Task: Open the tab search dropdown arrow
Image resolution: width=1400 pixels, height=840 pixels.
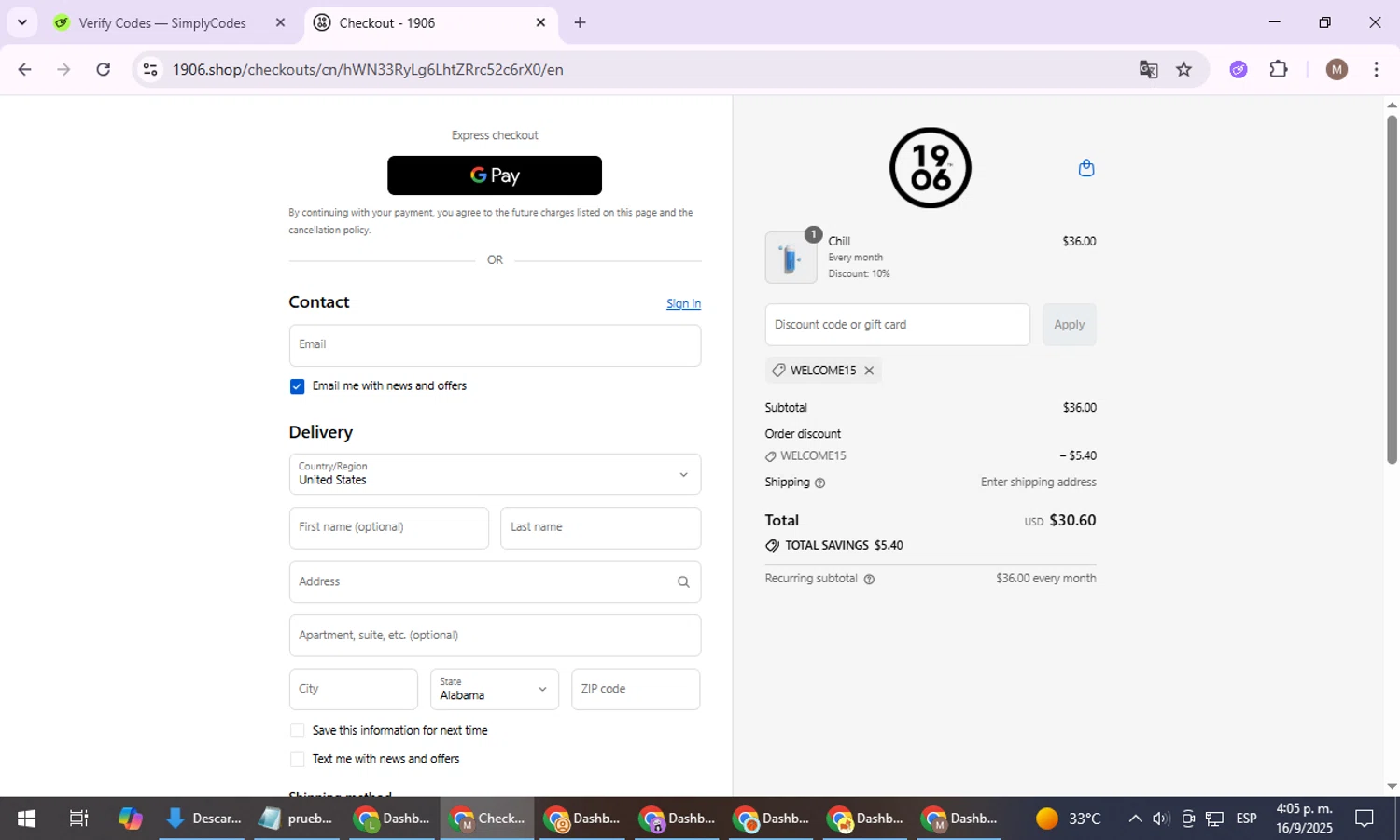Action: [22, 22]
